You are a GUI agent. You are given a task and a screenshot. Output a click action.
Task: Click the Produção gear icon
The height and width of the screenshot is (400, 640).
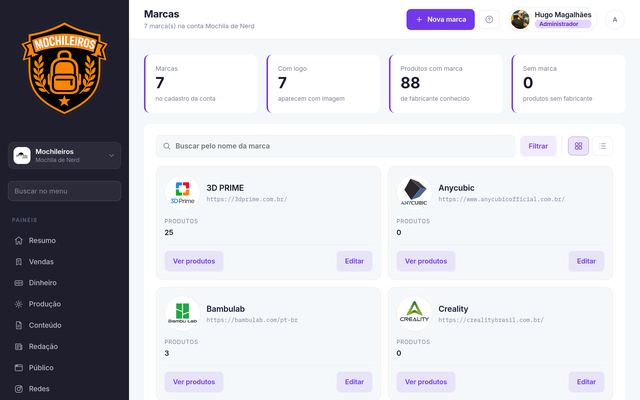(x=18, y=304)
